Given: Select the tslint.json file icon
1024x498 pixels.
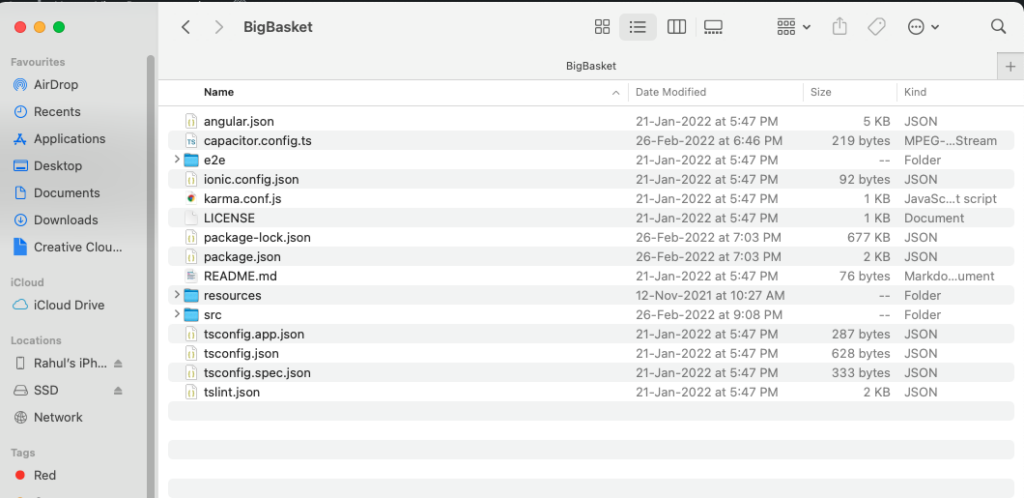Looking at the screenshot, I should (191, 392).
